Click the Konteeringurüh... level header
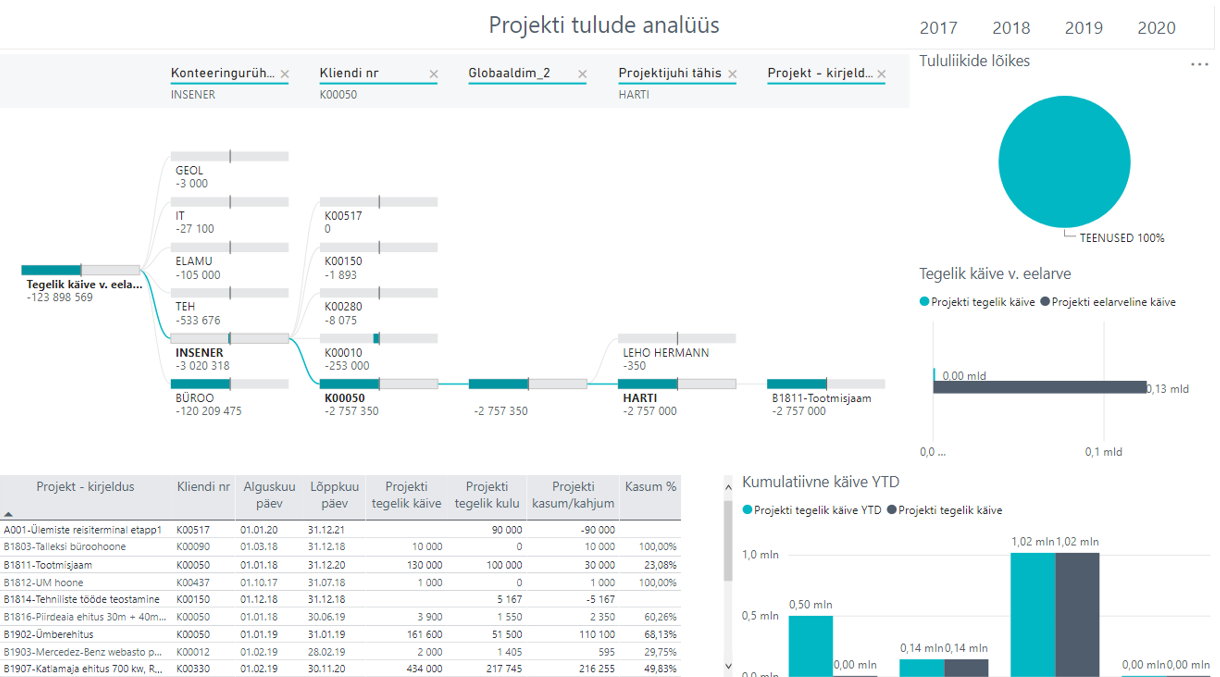1220x677 pixels. point(223,74)
